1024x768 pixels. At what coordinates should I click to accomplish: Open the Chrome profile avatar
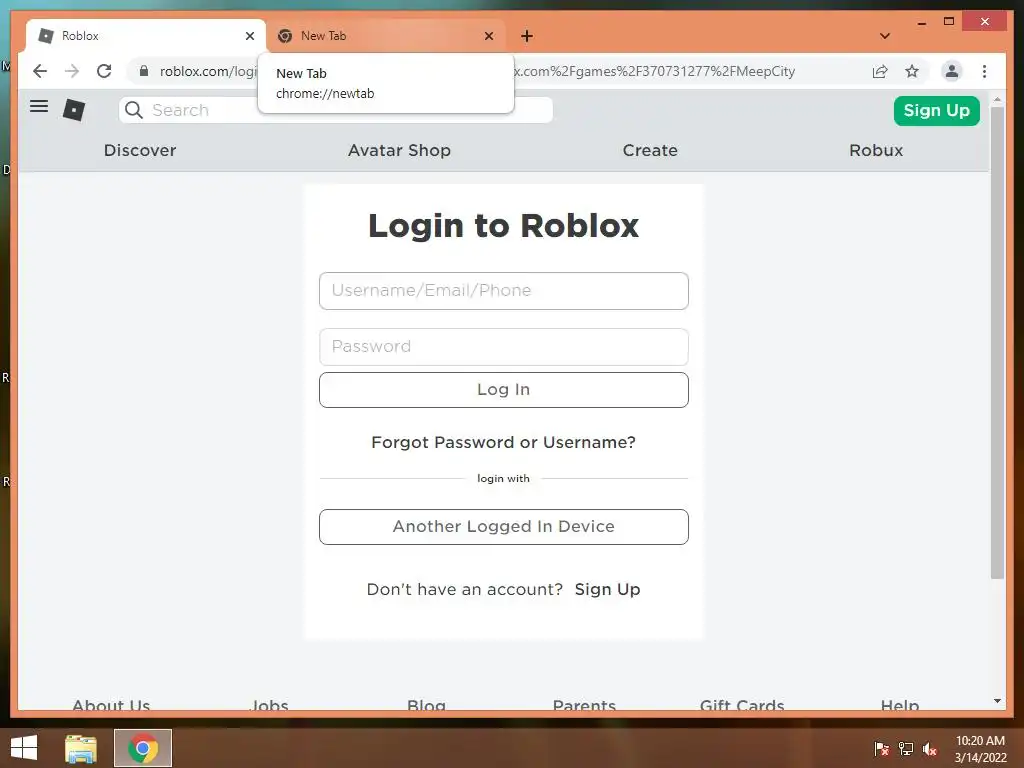click(x=952, y=71)
